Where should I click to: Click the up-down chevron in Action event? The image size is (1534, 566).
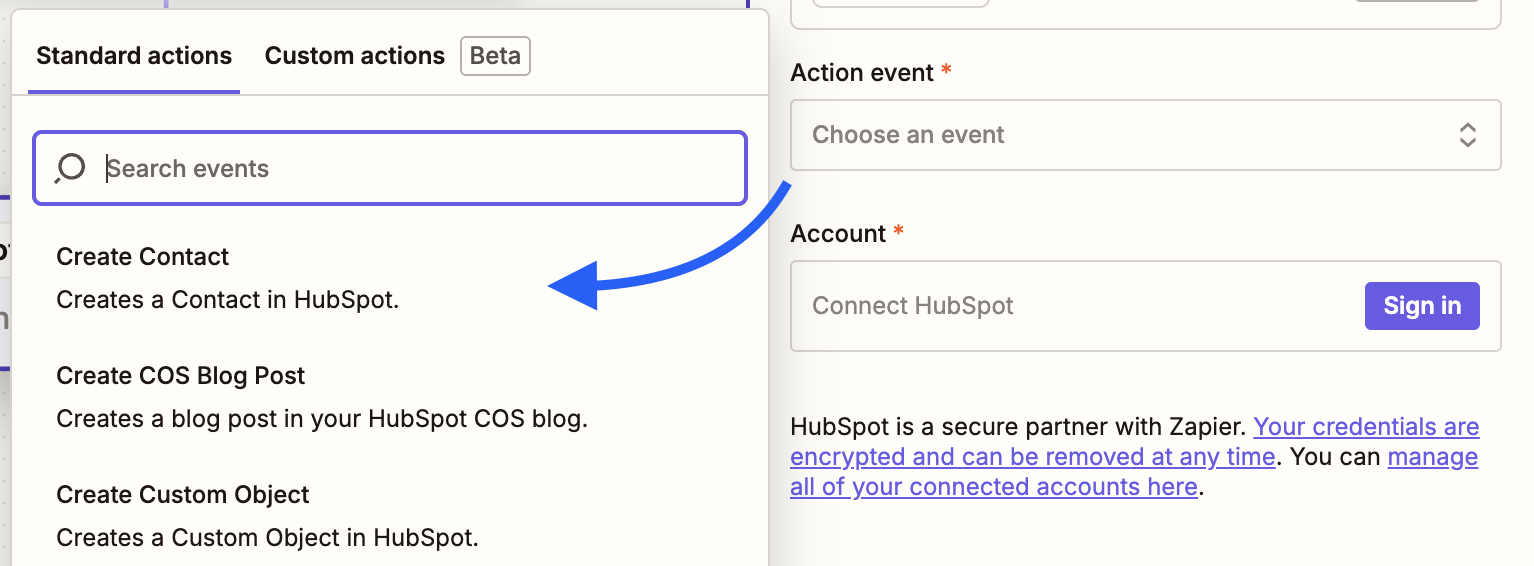pyautogui.click(x=1467, y=135)
